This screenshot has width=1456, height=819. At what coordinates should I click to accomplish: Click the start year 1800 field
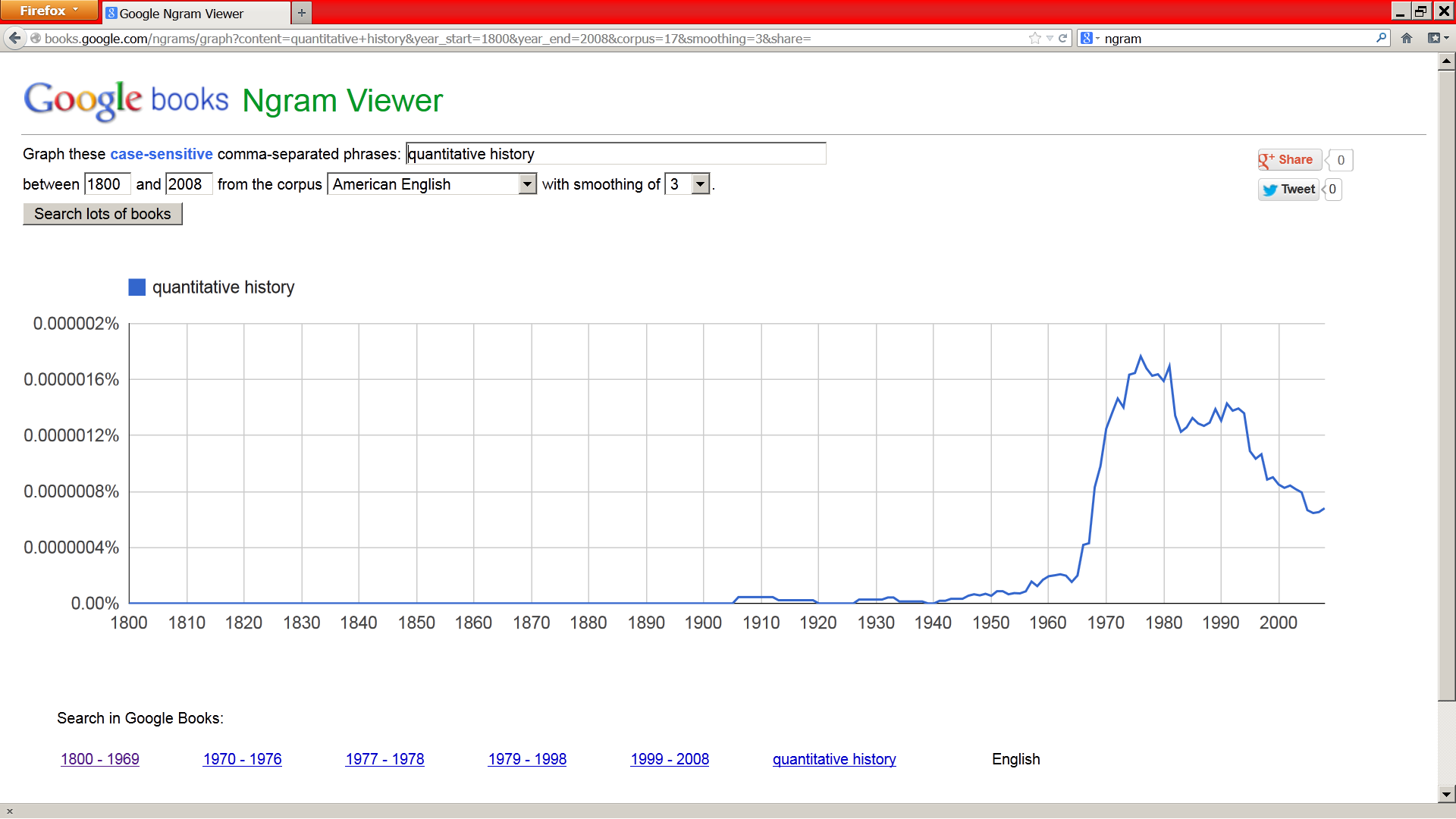click(x=107, y=184)
